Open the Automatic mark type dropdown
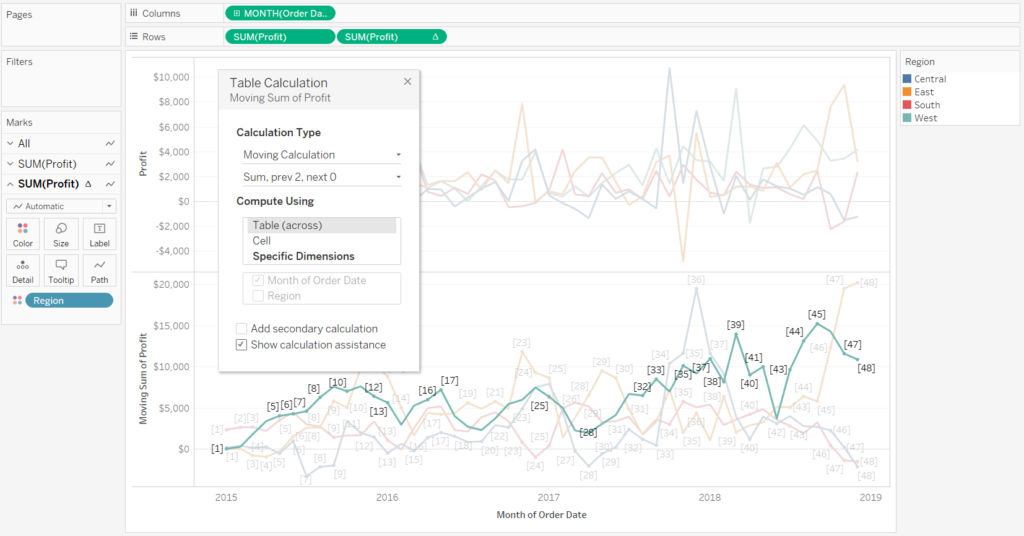 pos(61,206)
